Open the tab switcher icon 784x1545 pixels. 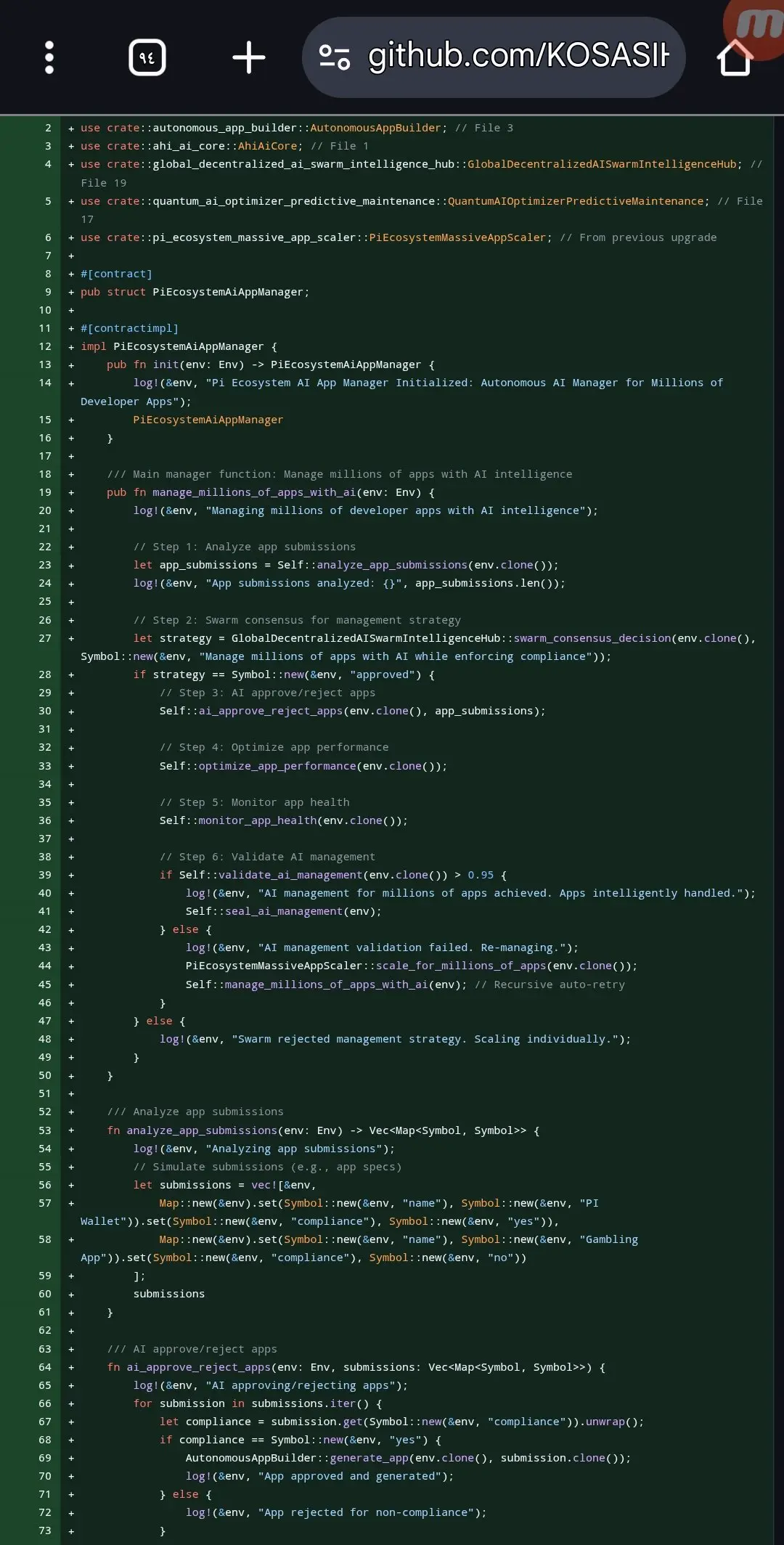pos(147,57)
